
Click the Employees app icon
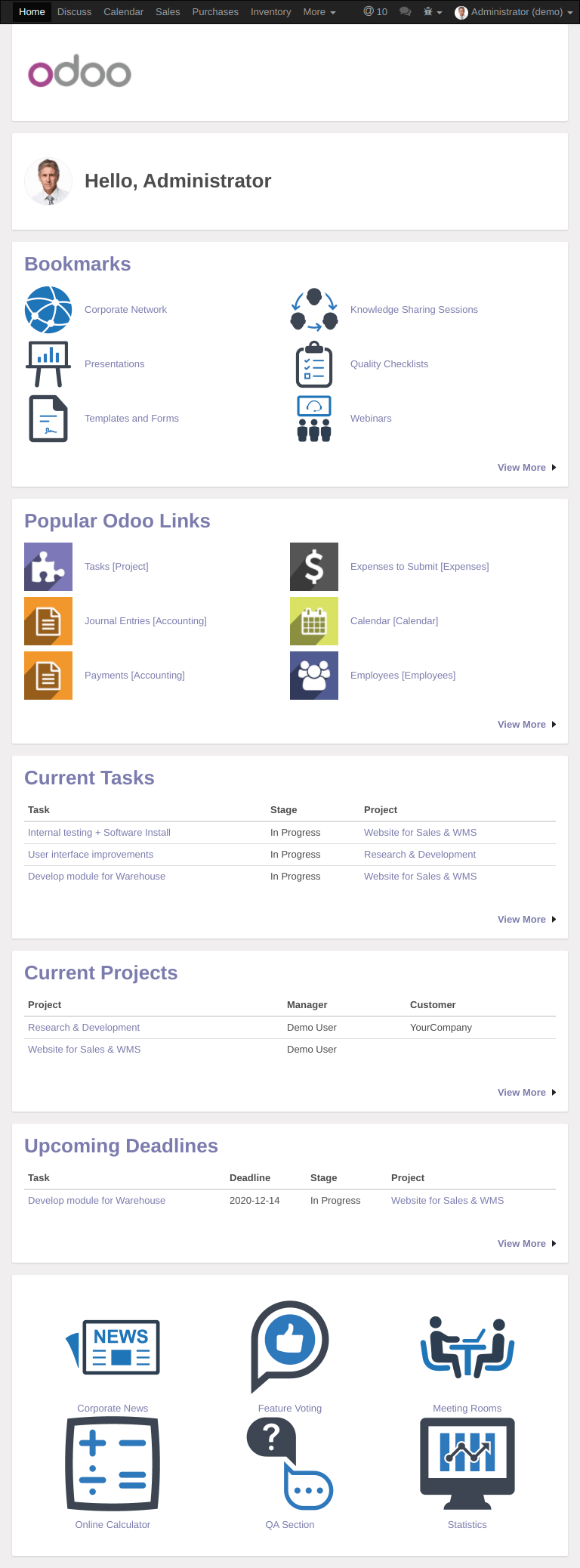314,676
